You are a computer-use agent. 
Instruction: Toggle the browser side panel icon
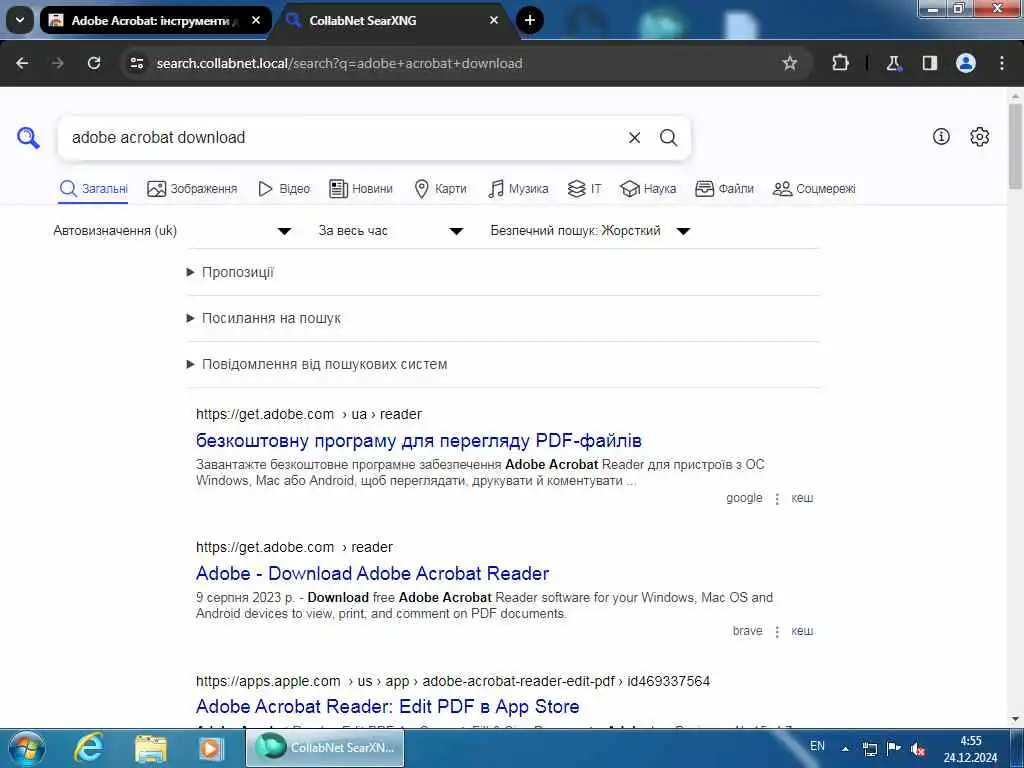929,63
